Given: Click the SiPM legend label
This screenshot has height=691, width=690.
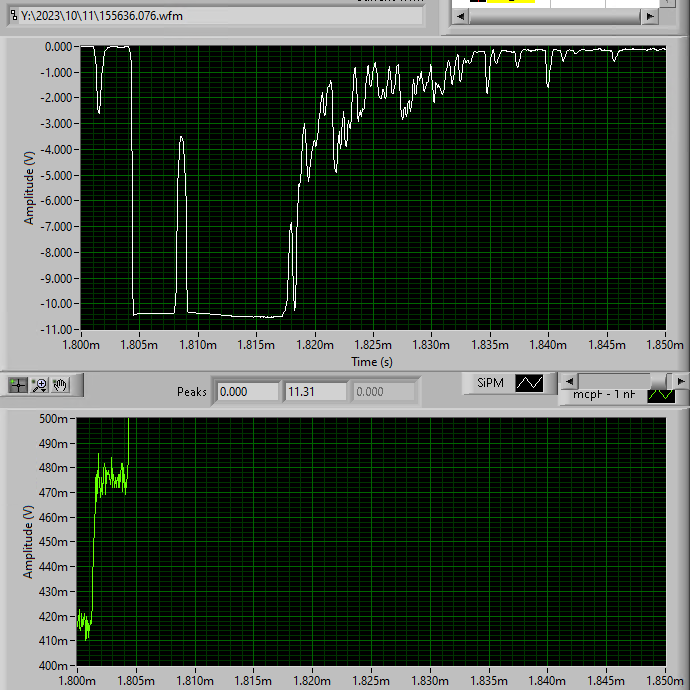Looking at the screenshot, I should pyautogui.click(x=490, y=383).
